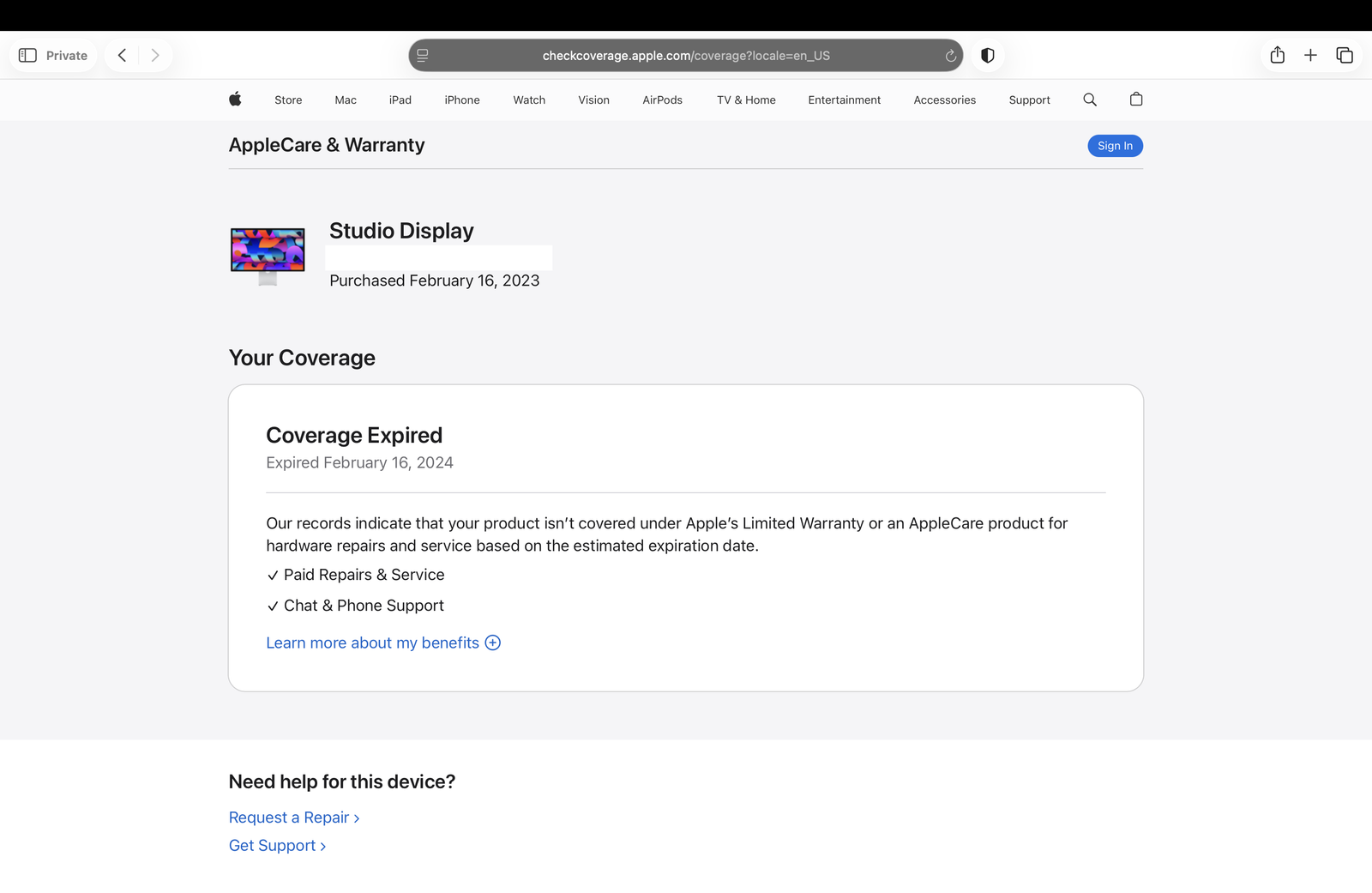Open the Watch menu
The image size is (1372, 893).
[x=529, y=100]
